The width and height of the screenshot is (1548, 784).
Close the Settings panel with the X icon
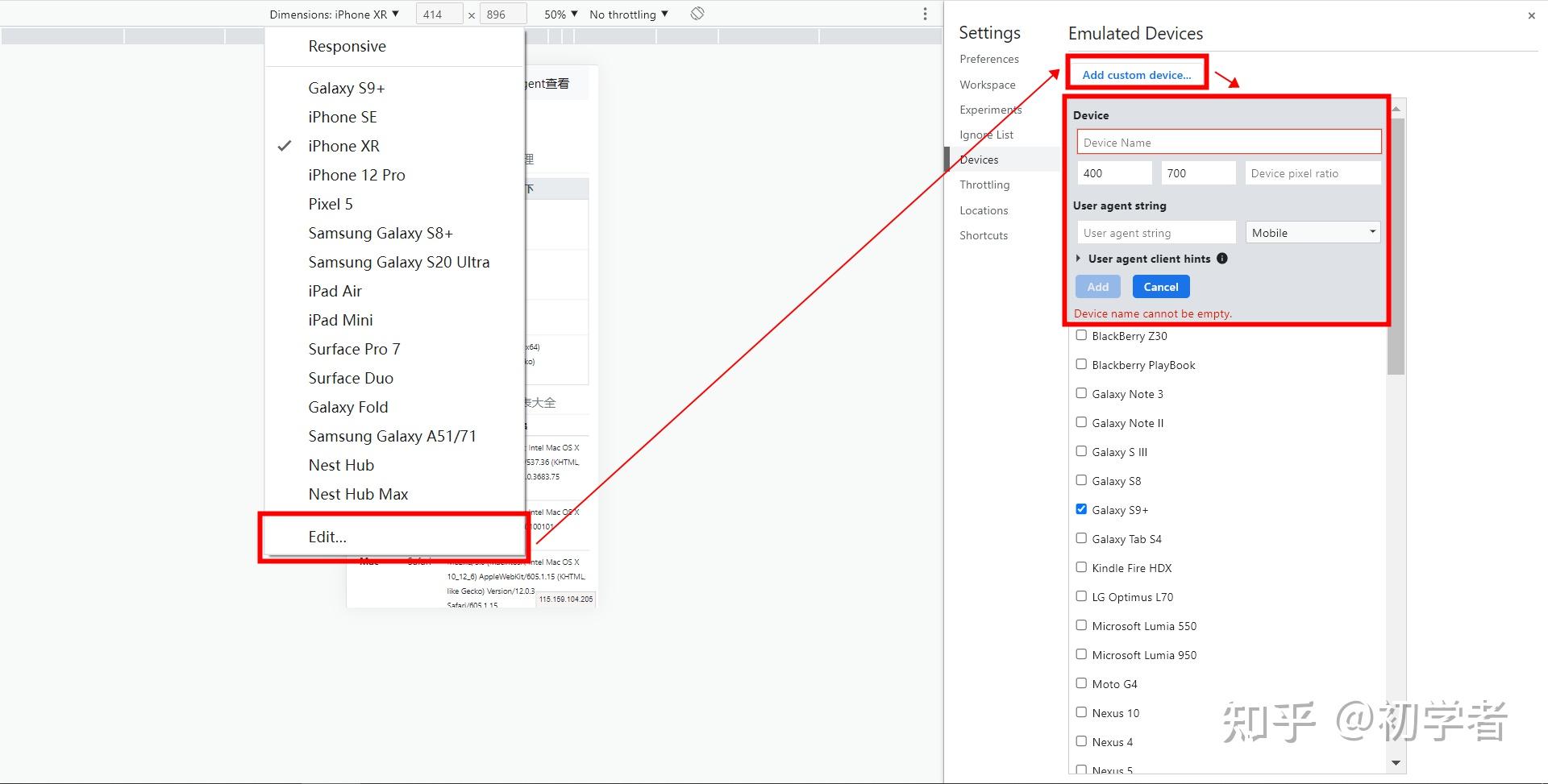coord(1530,15)
